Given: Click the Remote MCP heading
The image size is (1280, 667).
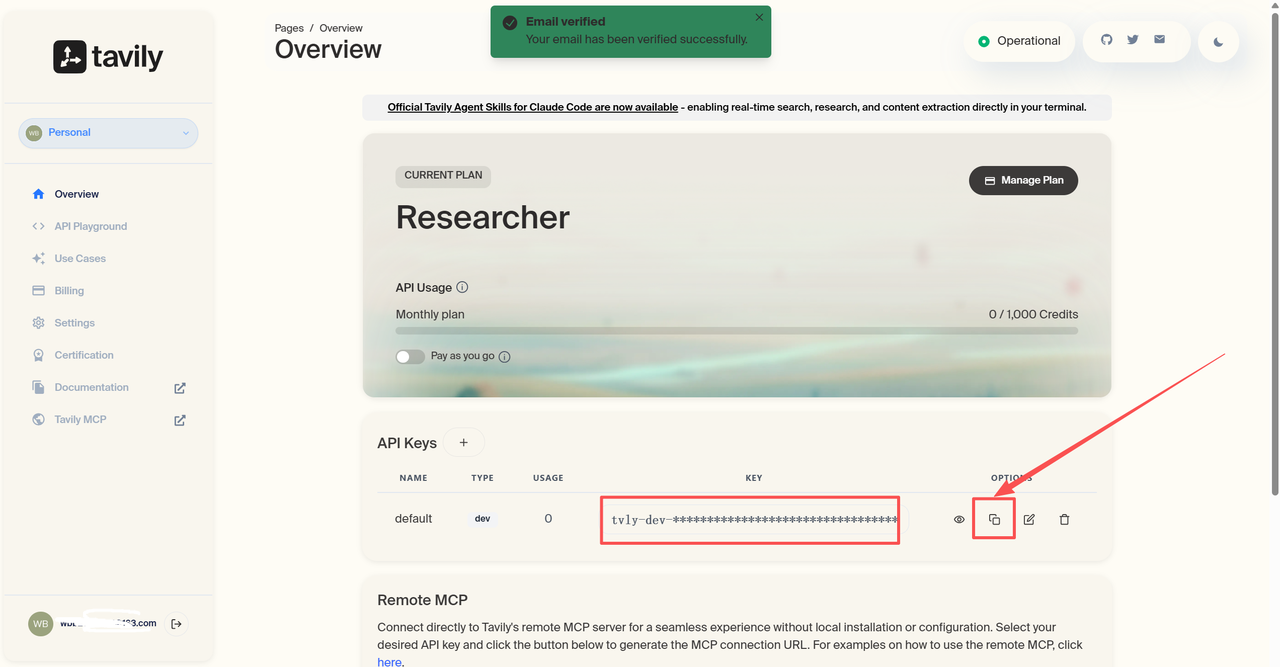Looking at the screenshot, I should coord(422,600).
